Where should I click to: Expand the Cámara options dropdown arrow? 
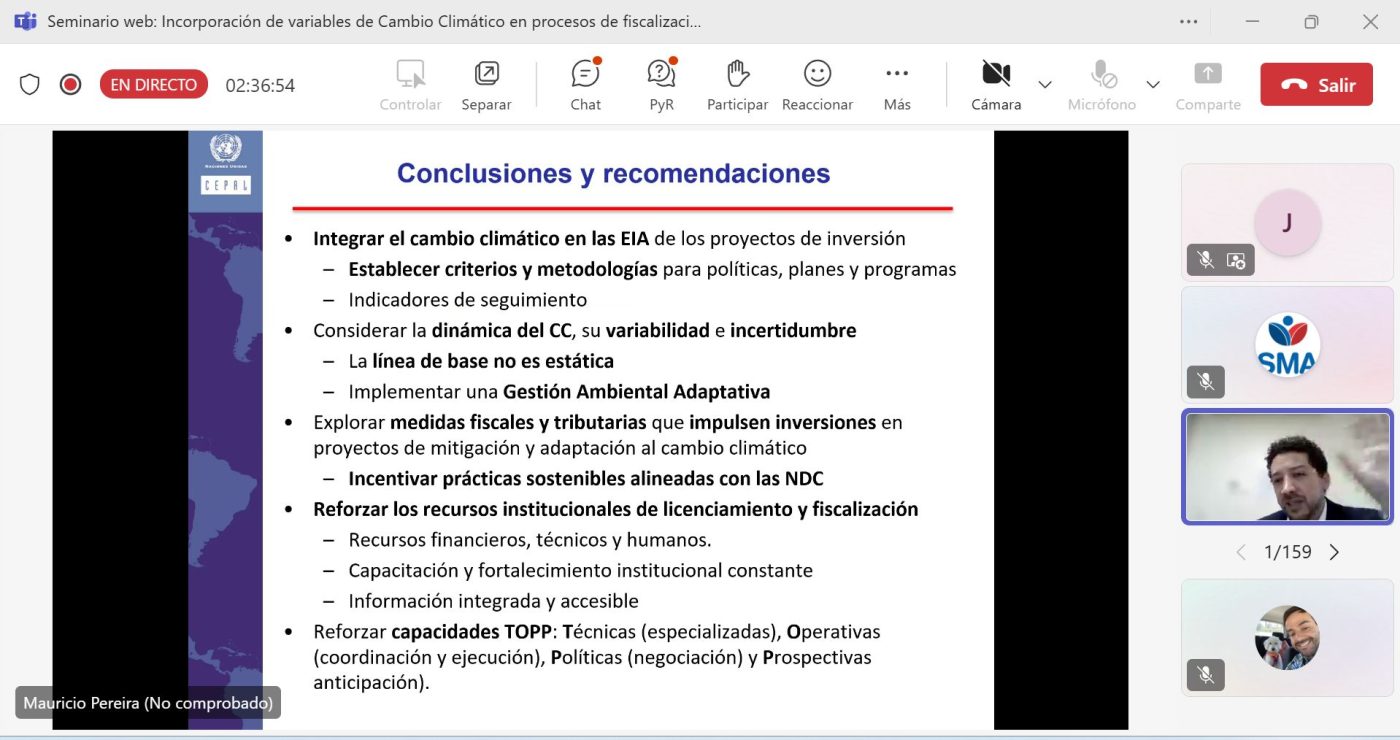(1045, 85)
